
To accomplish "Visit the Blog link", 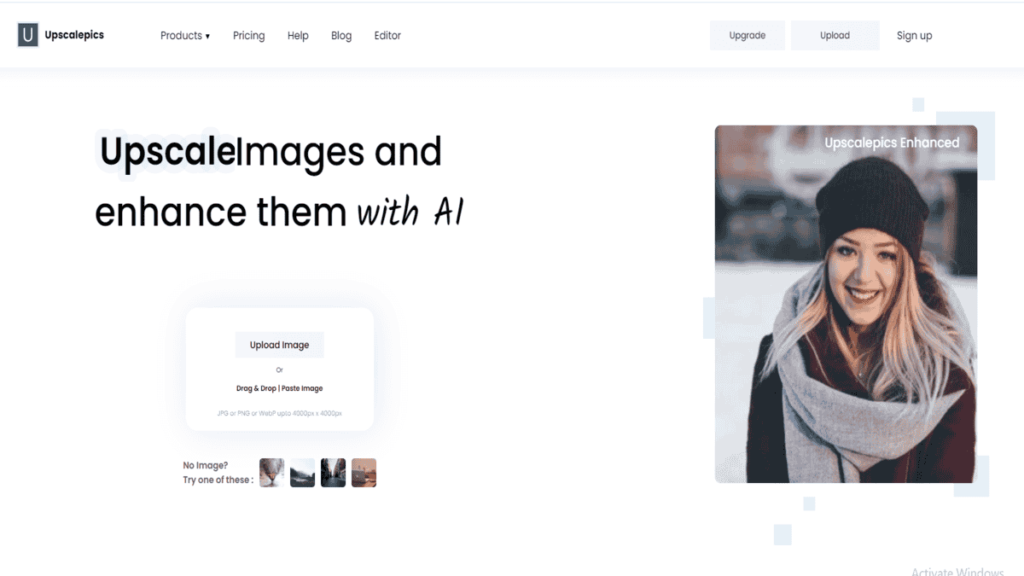I will coord(341,35).
